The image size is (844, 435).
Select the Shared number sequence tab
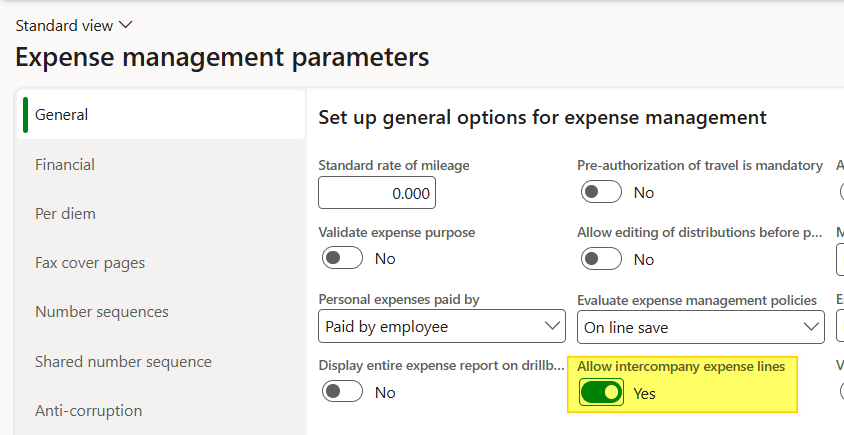tap(123, 361)
